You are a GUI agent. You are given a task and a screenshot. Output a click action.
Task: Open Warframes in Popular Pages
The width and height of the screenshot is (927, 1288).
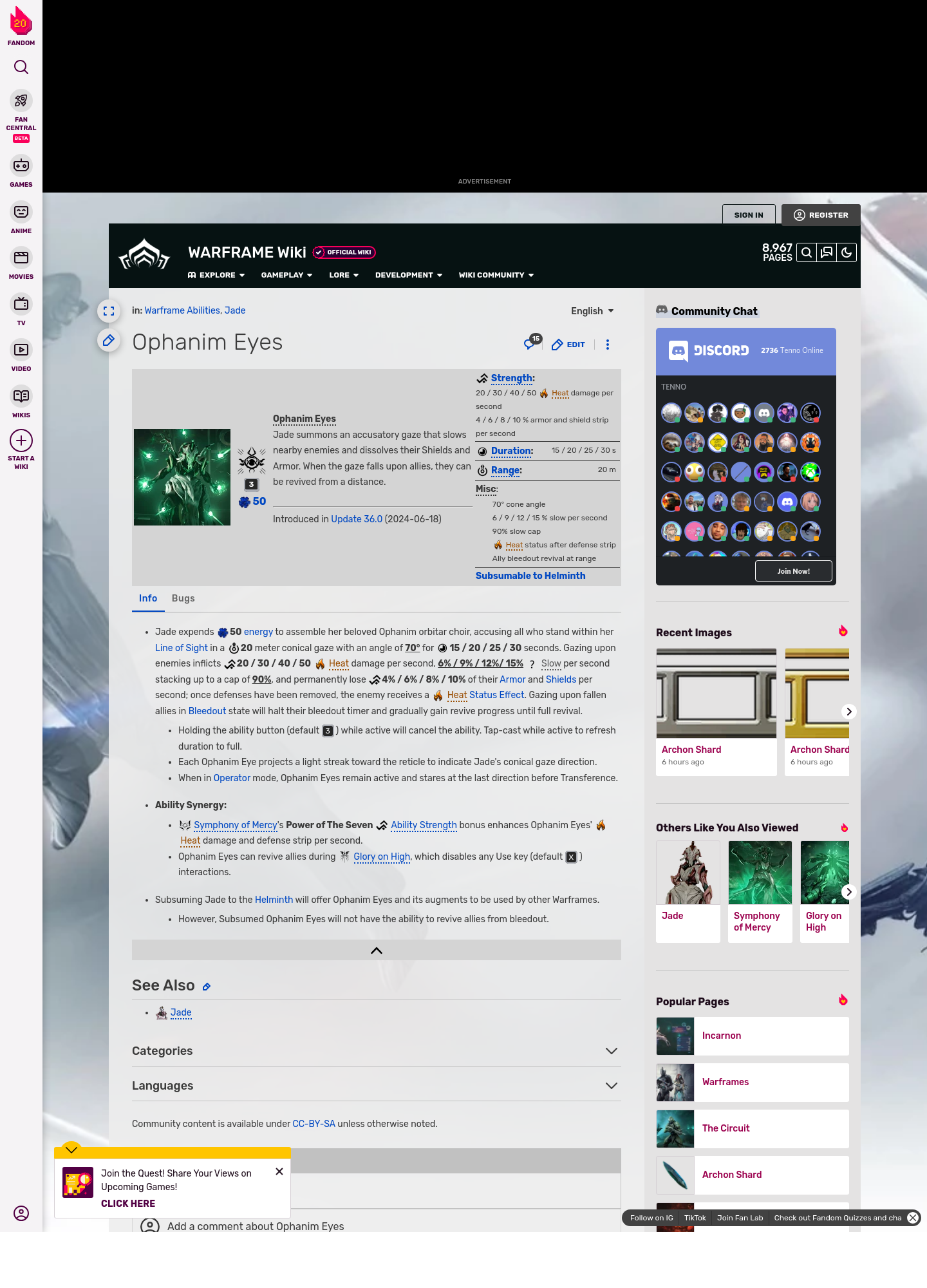753,1082
